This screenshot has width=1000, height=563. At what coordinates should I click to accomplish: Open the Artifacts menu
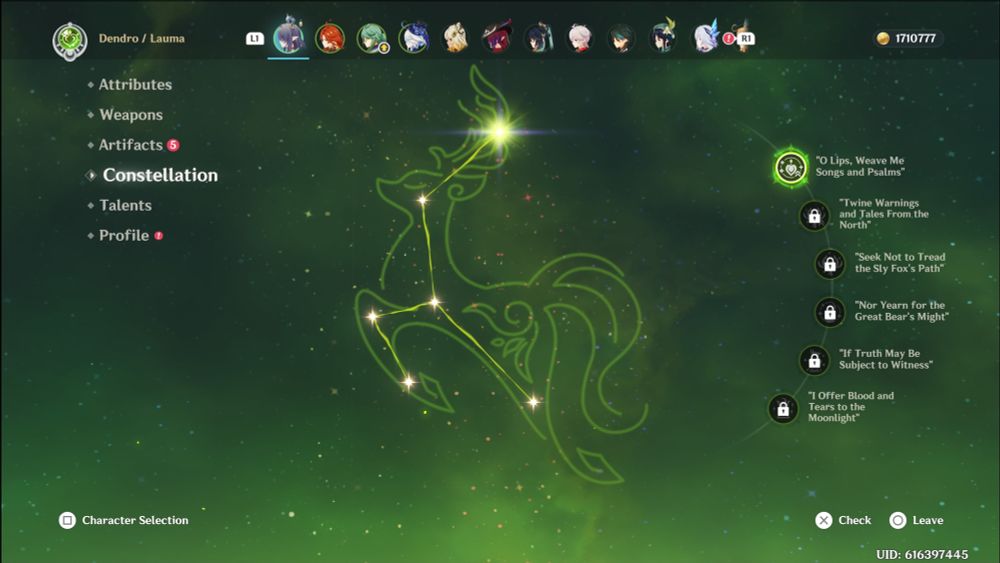pyautogui.click(x=131, y=145)
